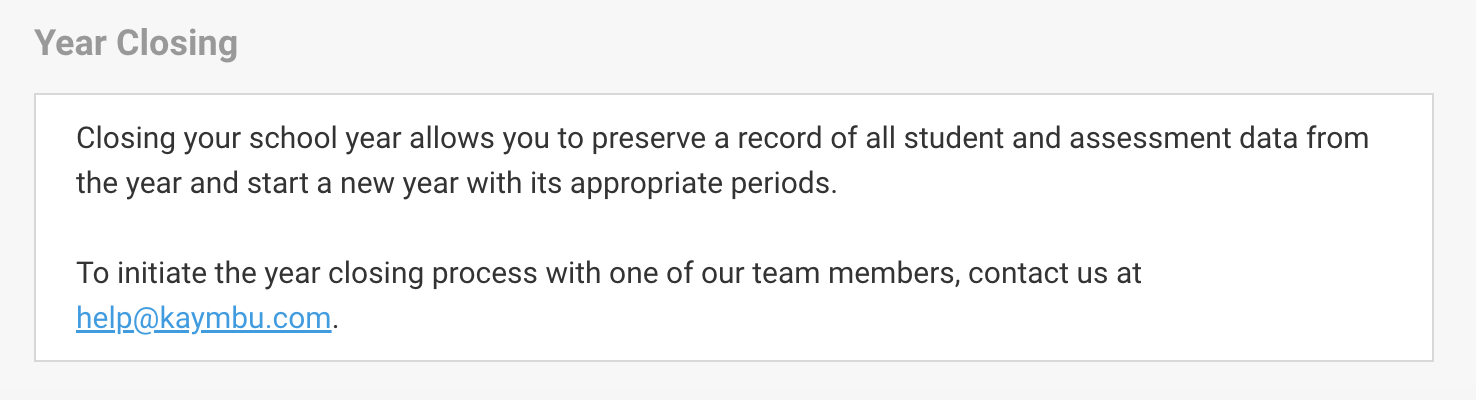Open the help@kaymbu.com email link
The height and width of the screenshot is (400, 1476).
[203, 318]
